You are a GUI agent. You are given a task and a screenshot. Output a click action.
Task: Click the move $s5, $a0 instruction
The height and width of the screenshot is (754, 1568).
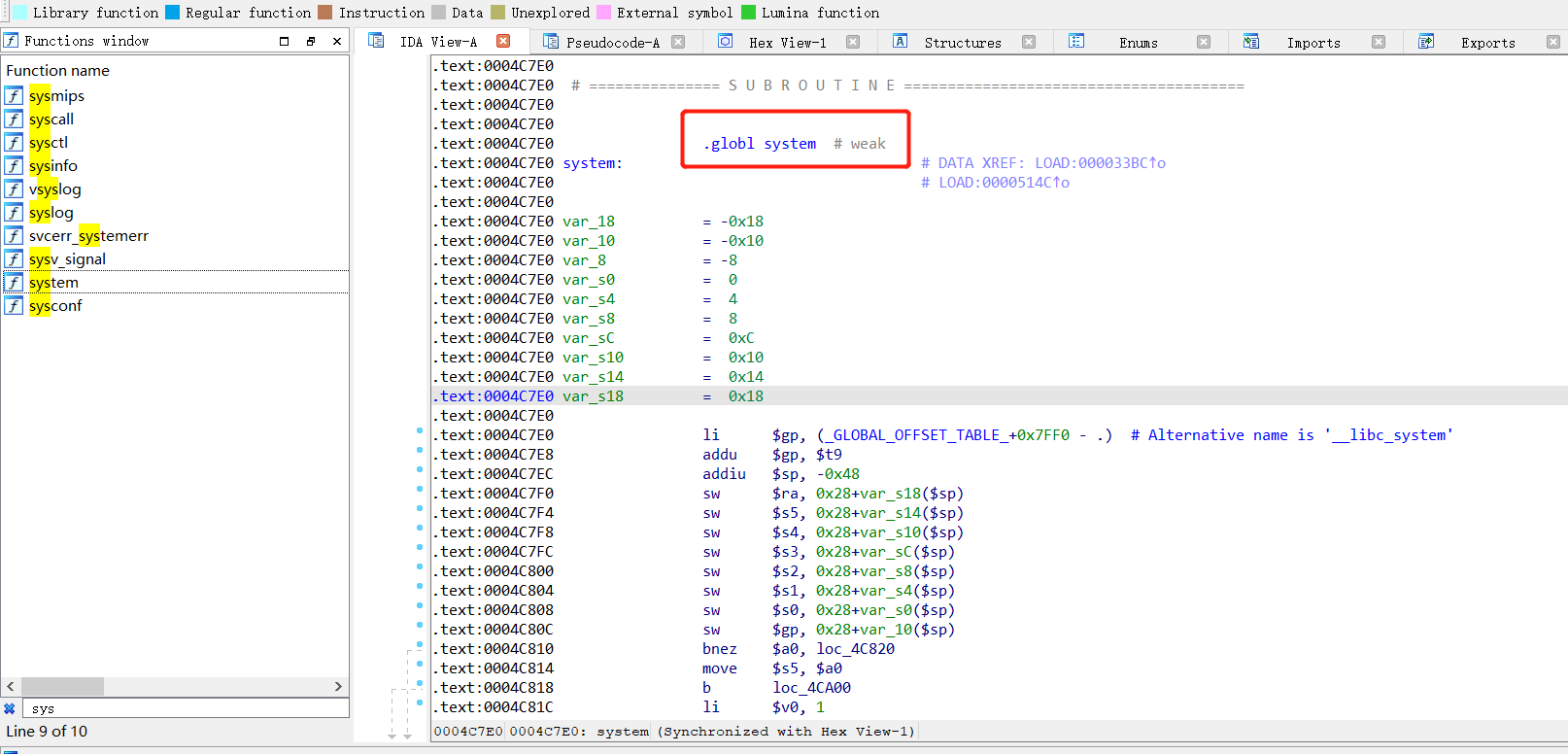click(772, 668)
